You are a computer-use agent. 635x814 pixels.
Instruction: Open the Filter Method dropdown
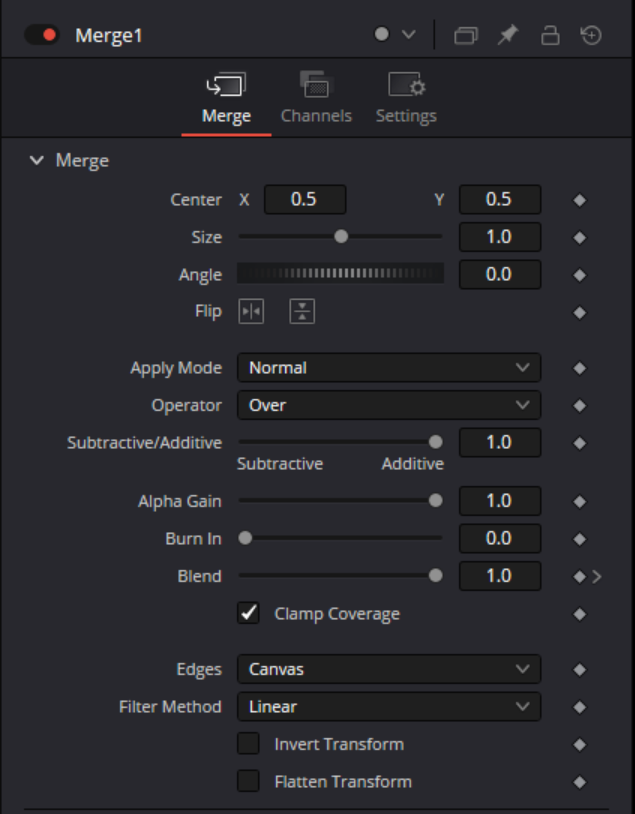pos(388,707)
